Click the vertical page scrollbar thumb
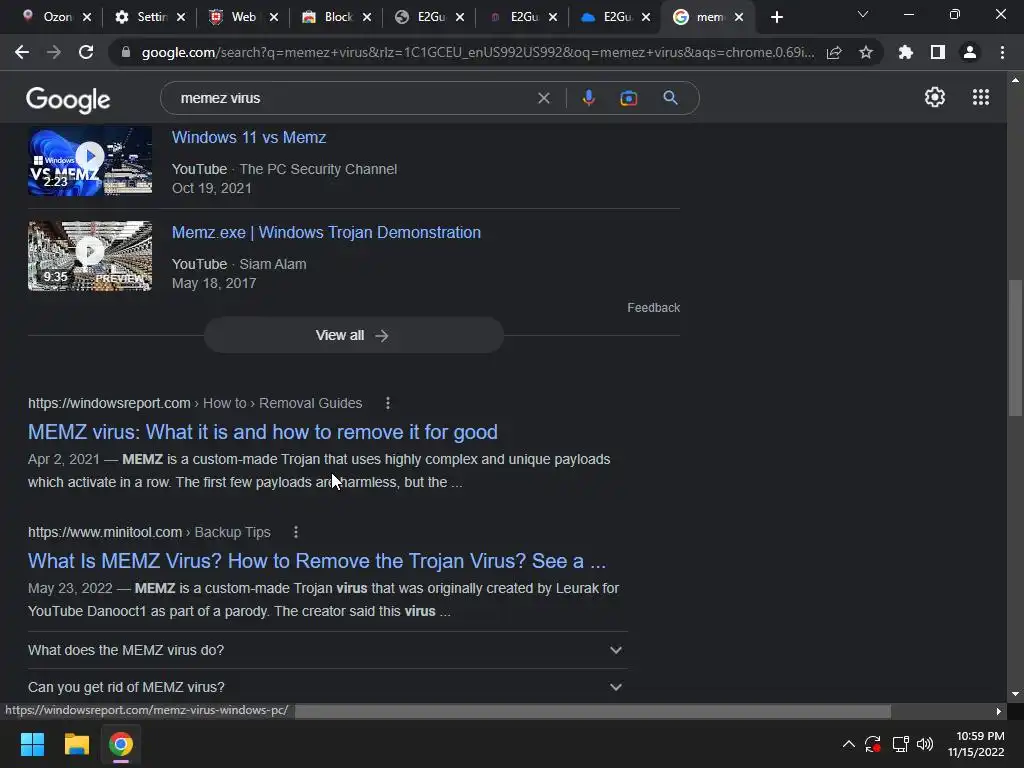 (1015, 347)
